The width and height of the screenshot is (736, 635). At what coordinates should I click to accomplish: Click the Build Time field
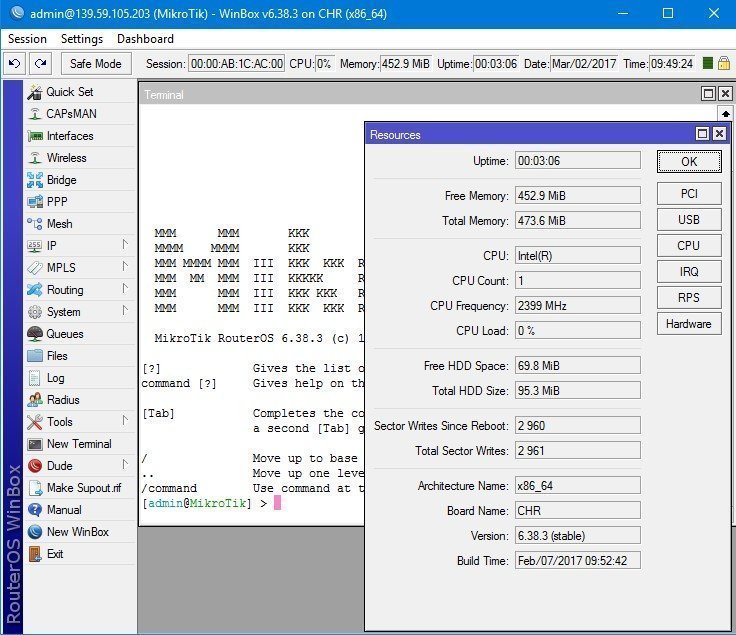(x=578, y=561)
